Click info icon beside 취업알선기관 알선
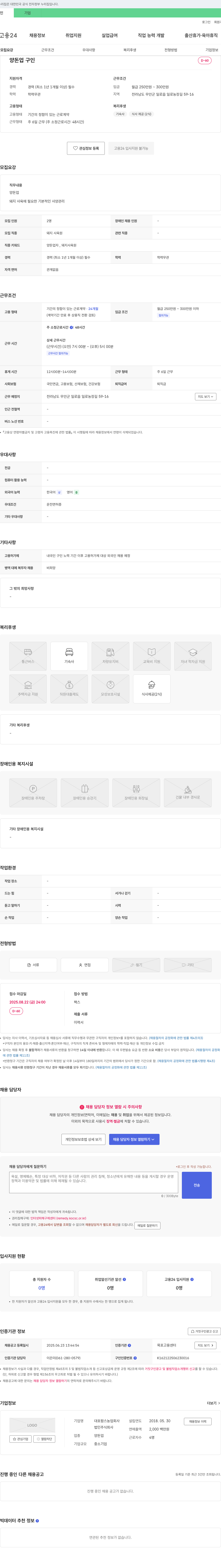The height and width of the screenshot is (1568, 221). tap(125, 1279)
